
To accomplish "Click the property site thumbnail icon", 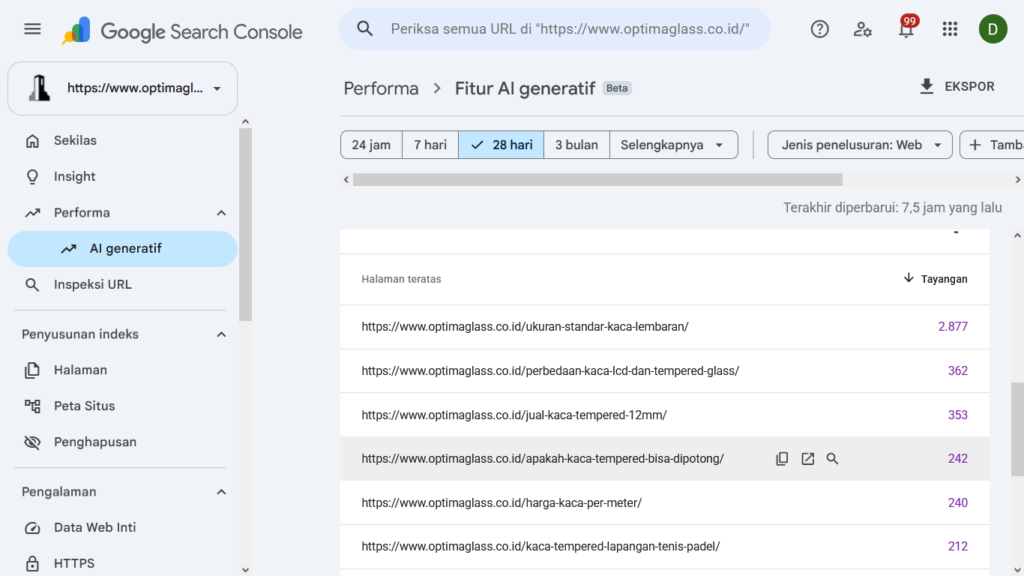I will (39, 88).
